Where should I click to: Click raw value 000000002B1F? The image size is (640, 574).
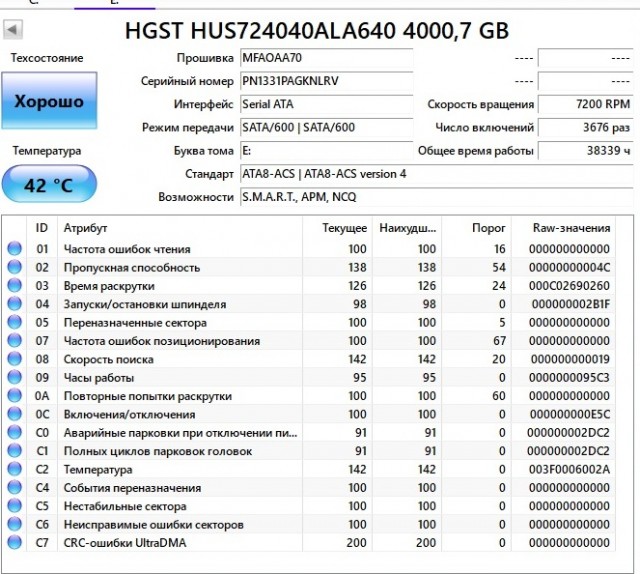[x=571, y=304]
